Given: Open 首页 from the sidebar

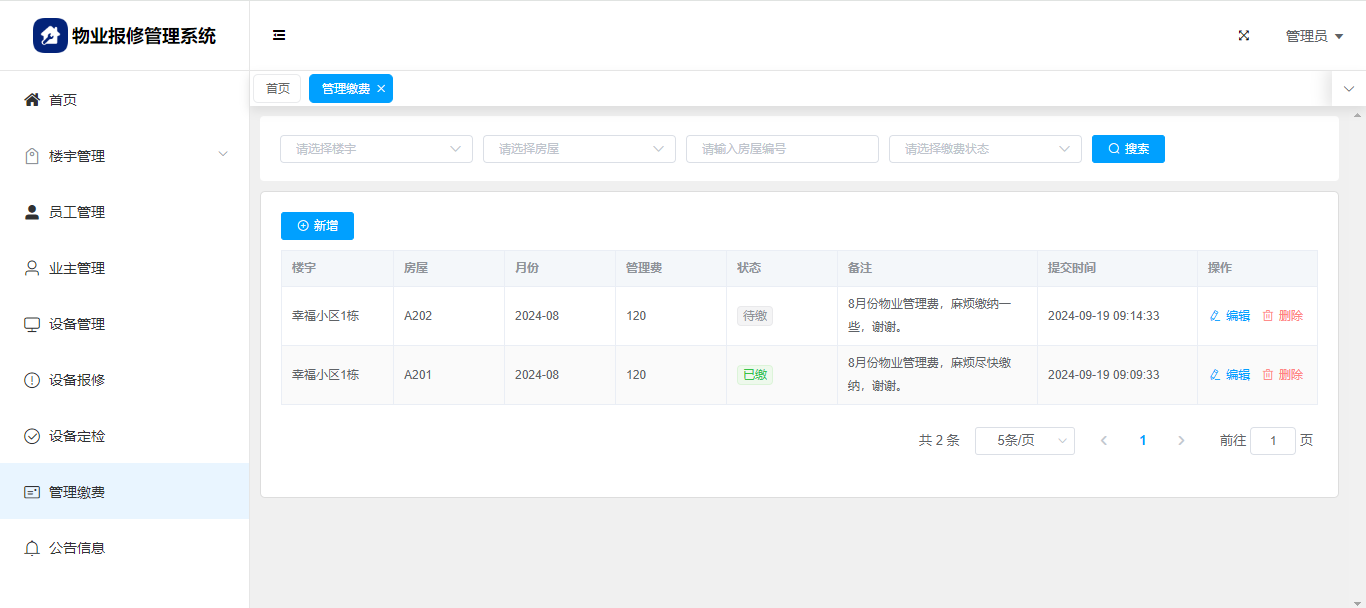Looking at the screenshot, I should coord(63,100).
